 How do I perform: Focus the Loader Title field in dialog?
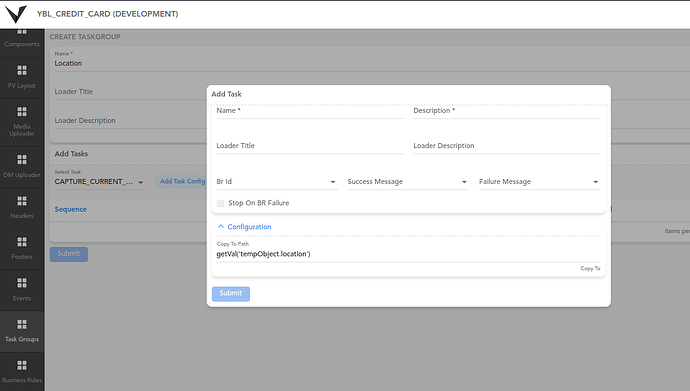310,146
